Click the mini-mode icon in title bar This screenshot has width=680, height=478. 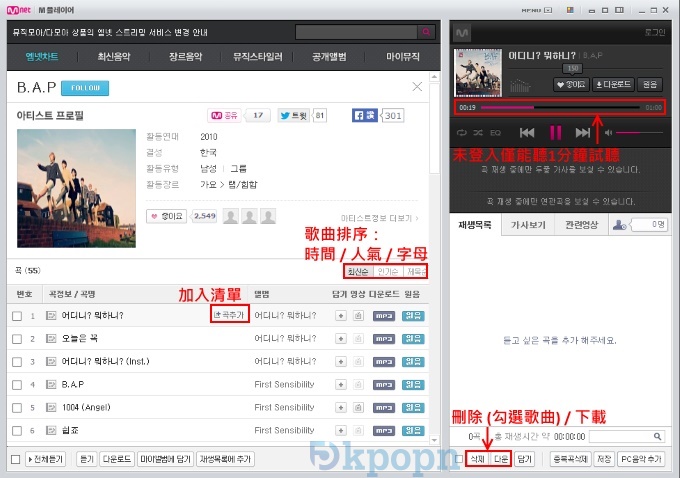(591, 10)
